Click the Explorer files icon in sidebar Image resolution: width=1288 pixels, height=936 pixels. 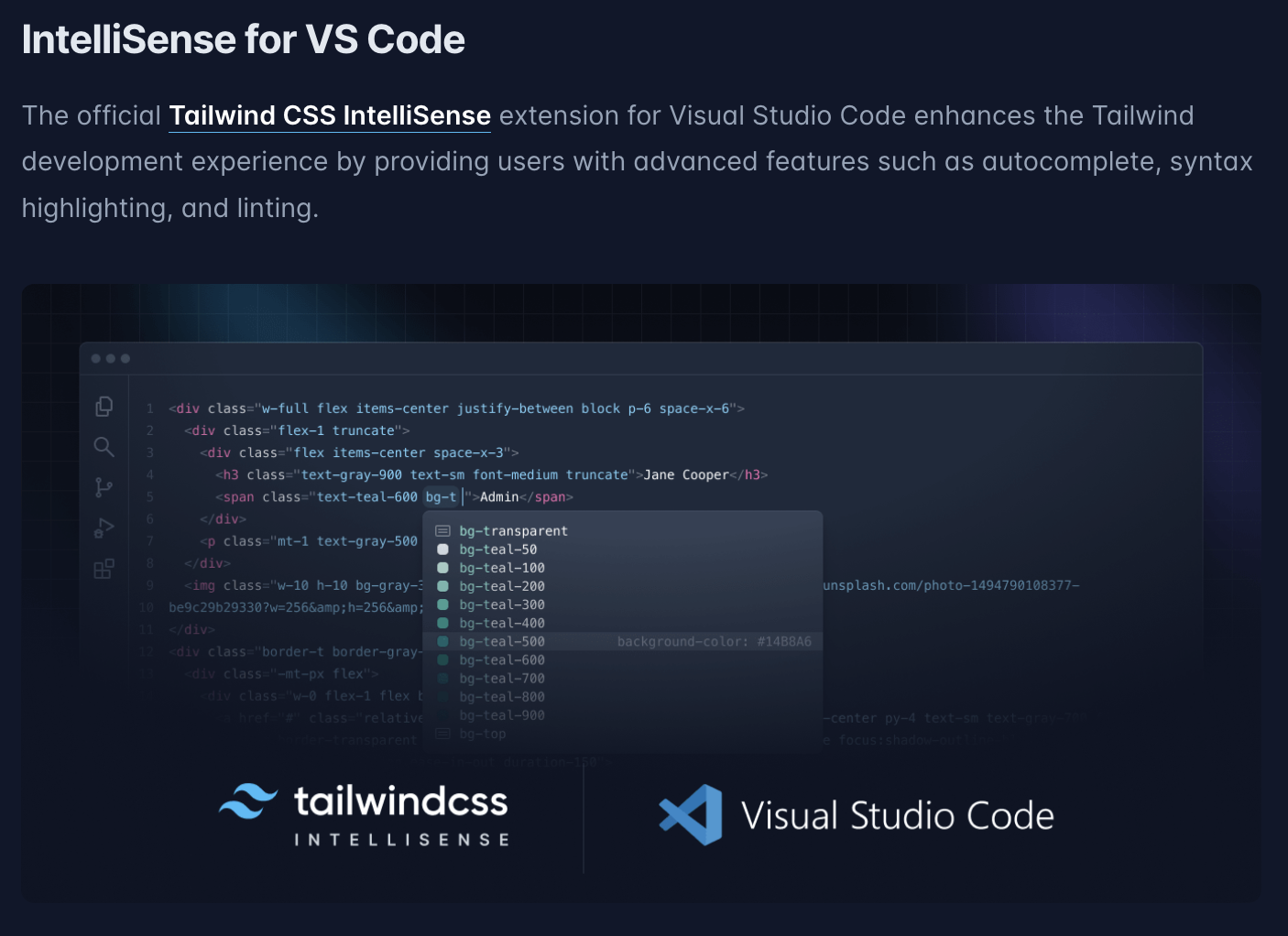(x=104, y=406)
